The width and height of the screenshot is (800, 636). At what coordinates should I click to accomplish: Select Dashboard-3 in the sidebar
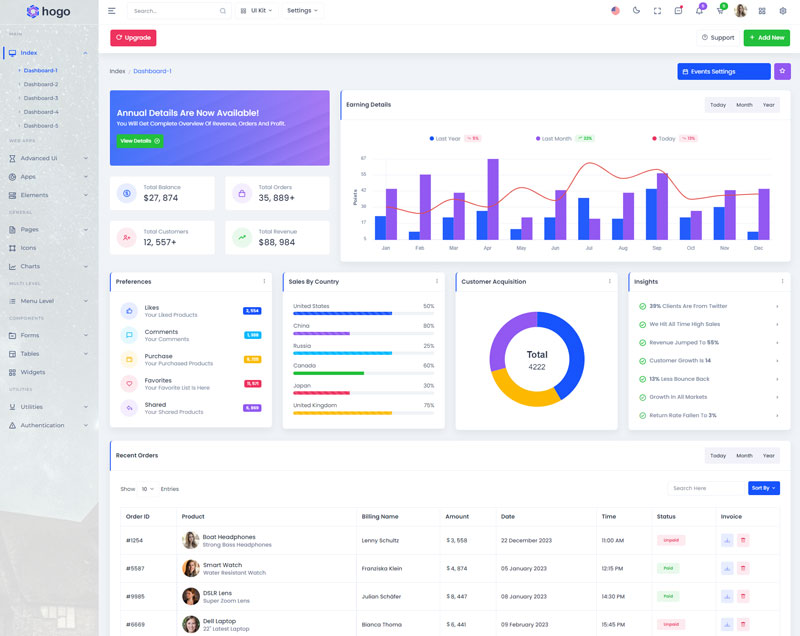point(41,98)
